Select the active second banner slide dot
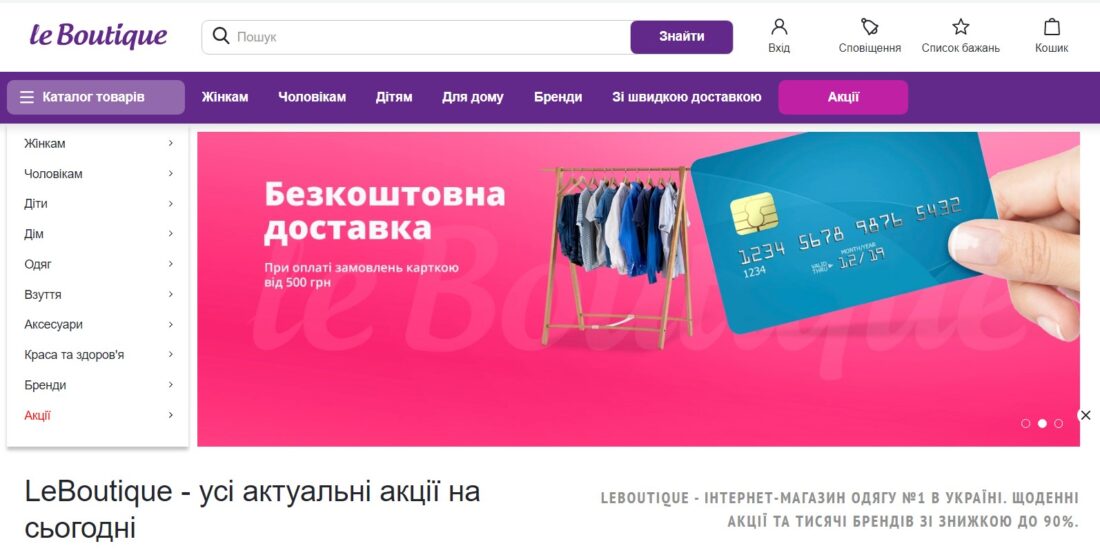 [1042, 423]
